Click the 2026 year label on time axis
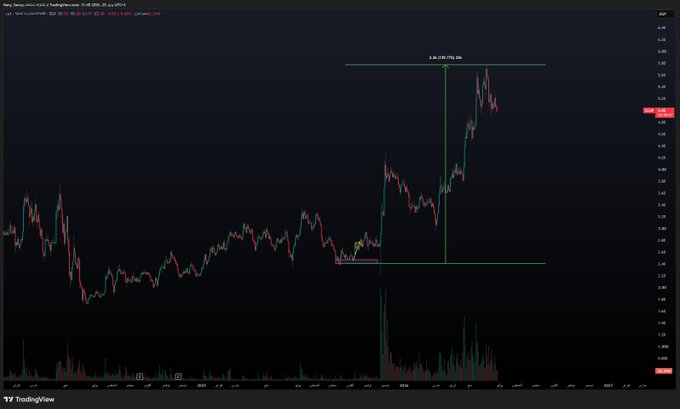The height and width of the screenshot is (409, 680). click(404, 385)
